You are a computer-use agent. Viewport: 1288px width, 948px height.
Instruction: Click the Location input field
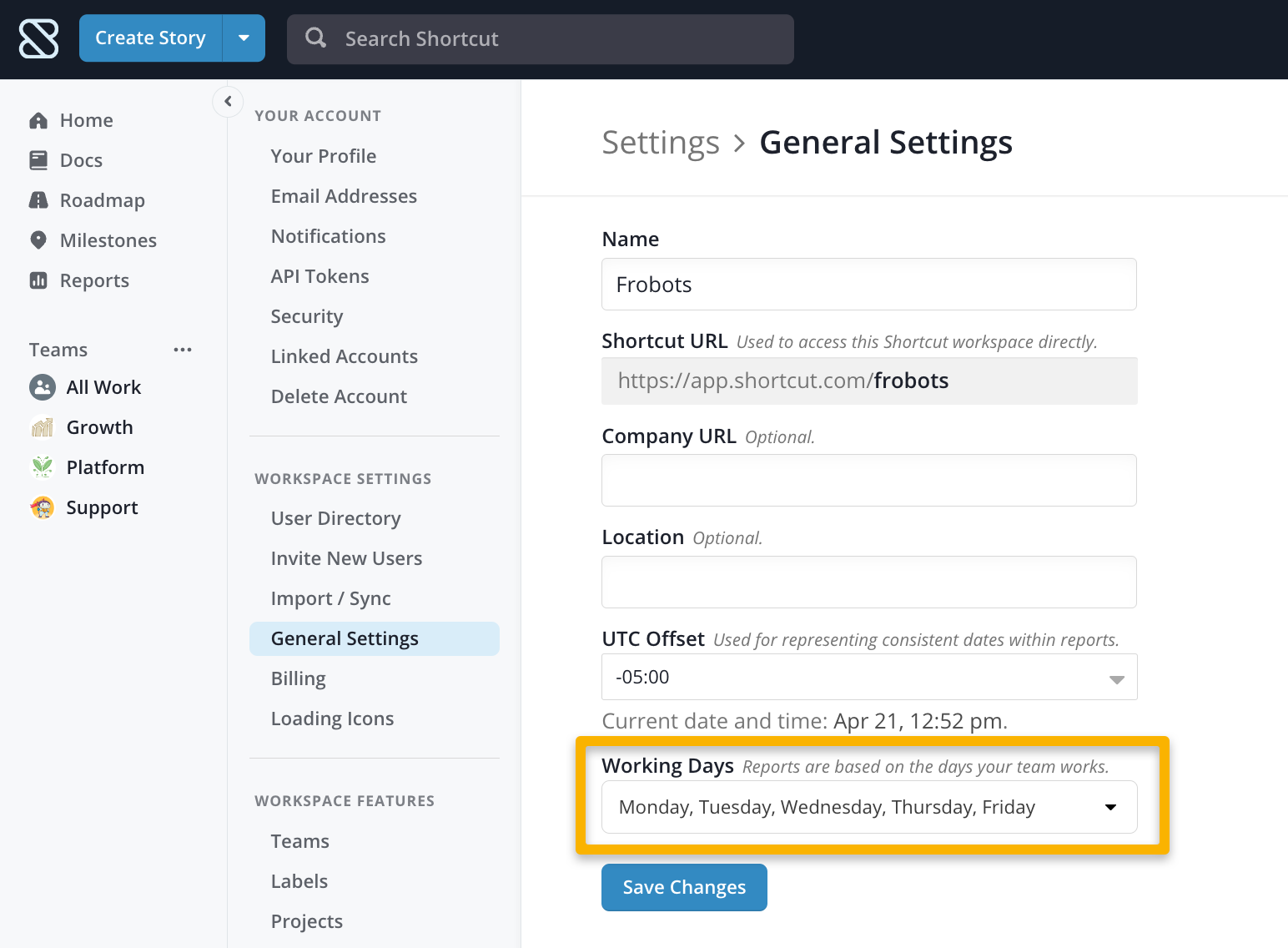[x=869, y=582]
